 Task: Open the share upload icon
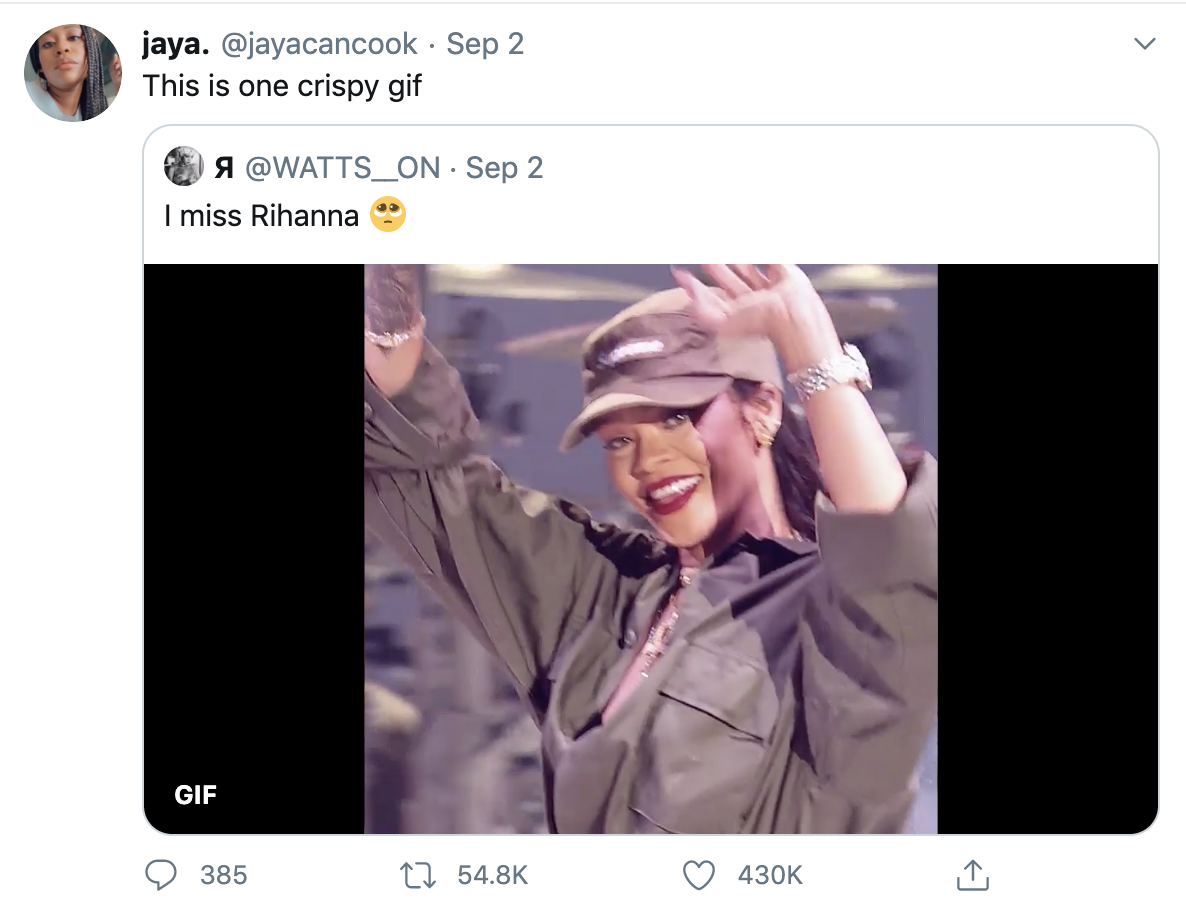tap(971, 875)
